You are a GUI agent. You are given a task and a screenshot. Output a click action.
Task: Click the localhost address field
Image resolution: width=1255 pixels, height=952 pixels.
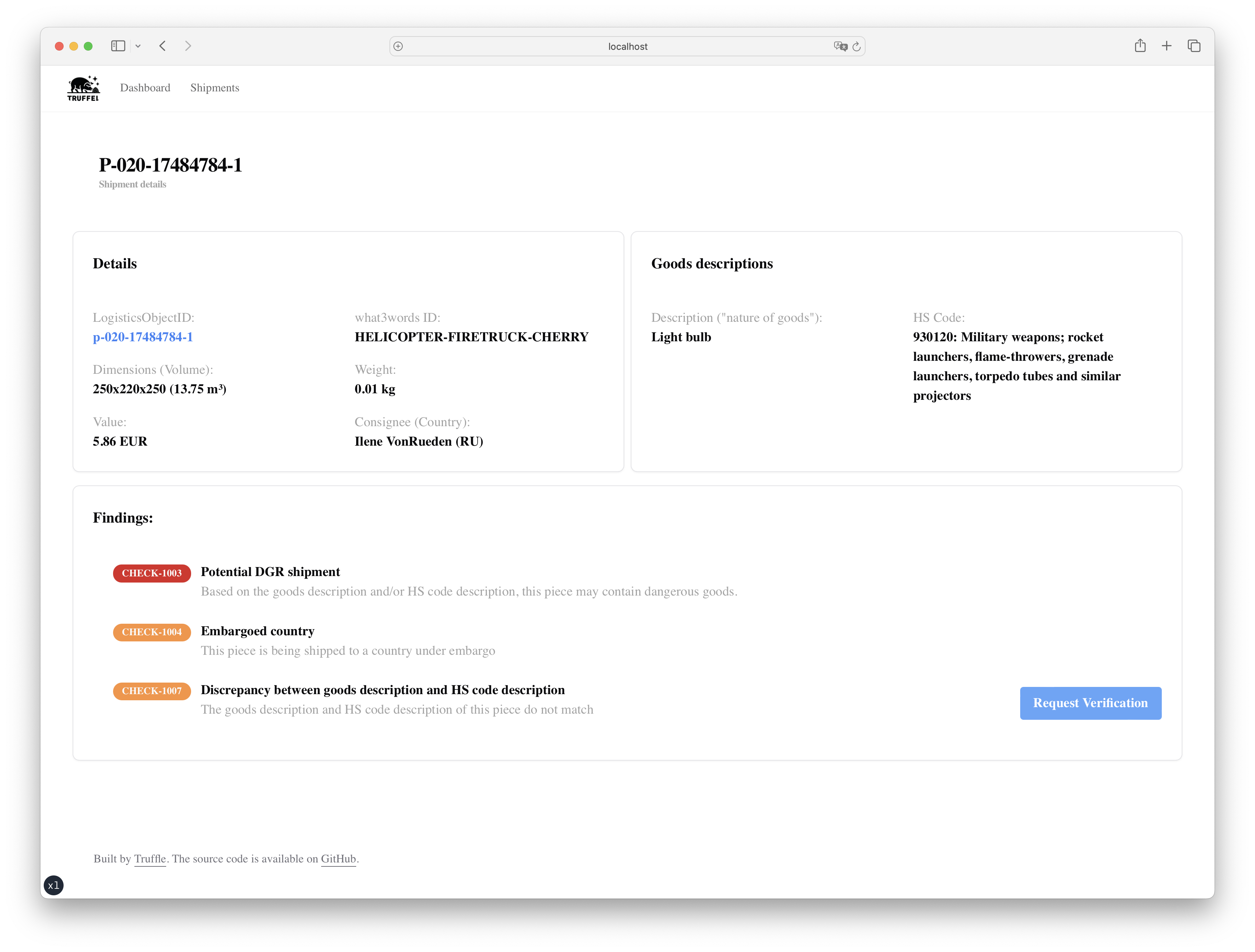tap(627, 47)
